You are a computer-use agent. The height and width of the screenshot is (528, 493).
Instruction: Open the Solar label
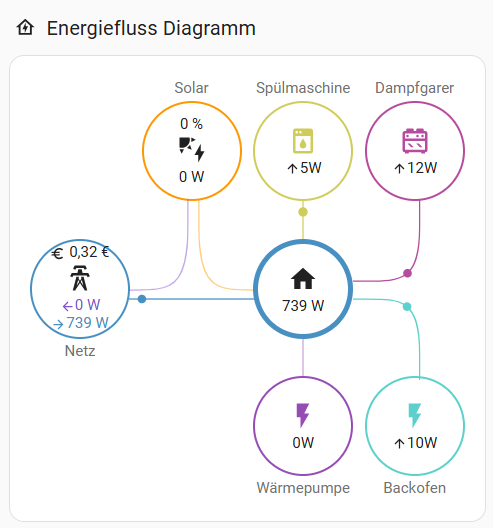pyautogui.click(x=191, y=88)
